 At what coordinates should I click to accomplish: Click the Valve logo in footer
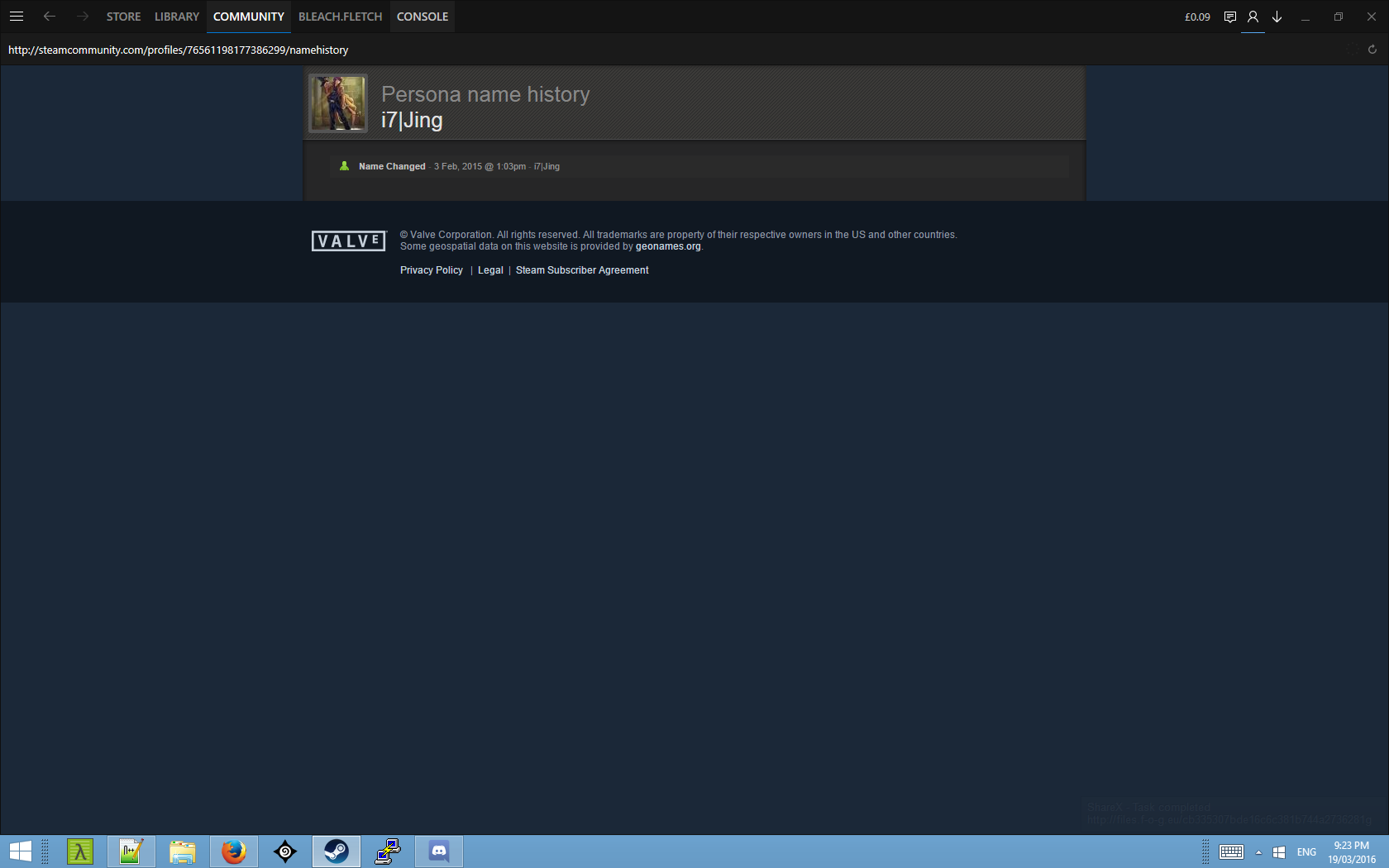point(348,241)
